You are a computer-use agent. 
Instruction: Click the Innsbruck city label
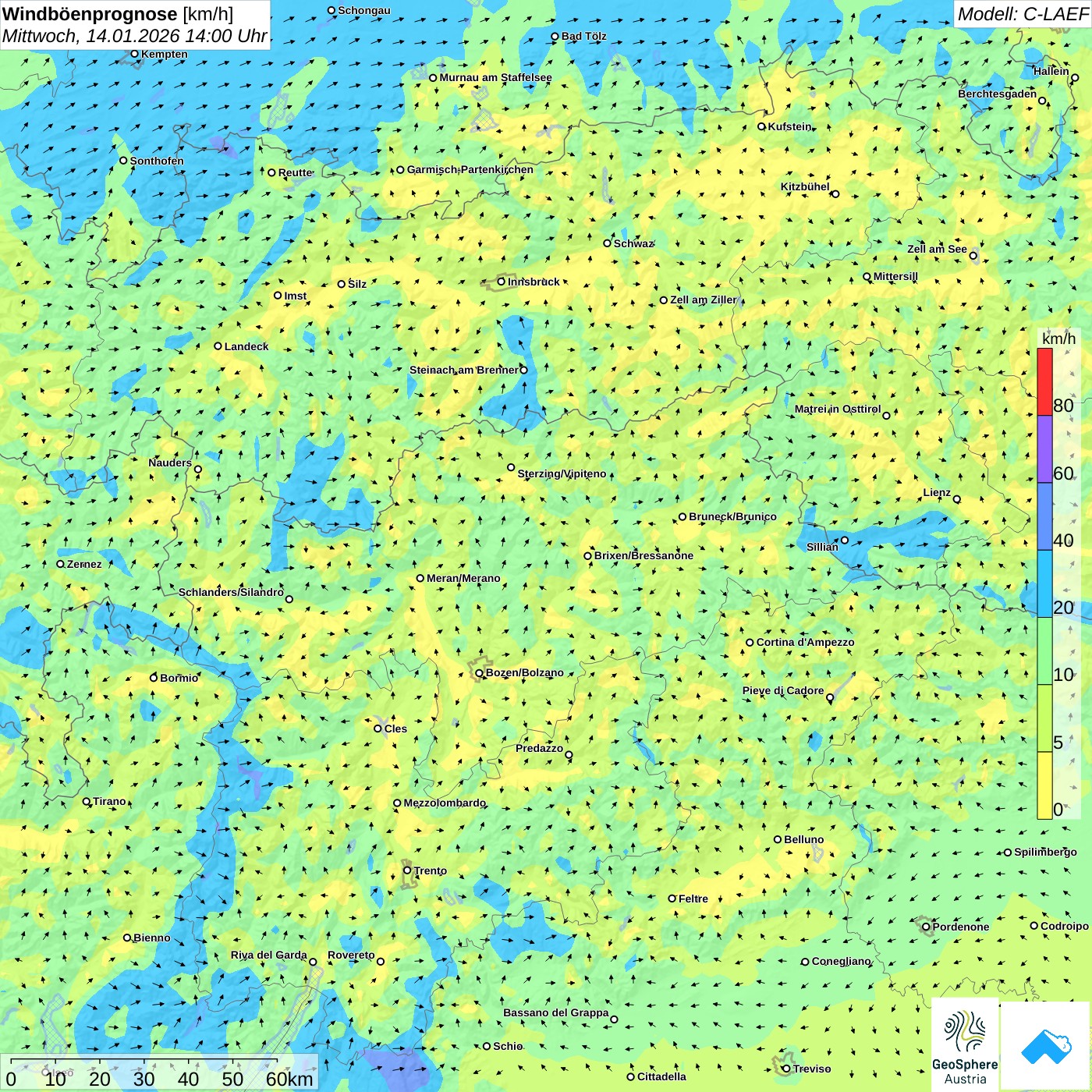tap(534, 282)
